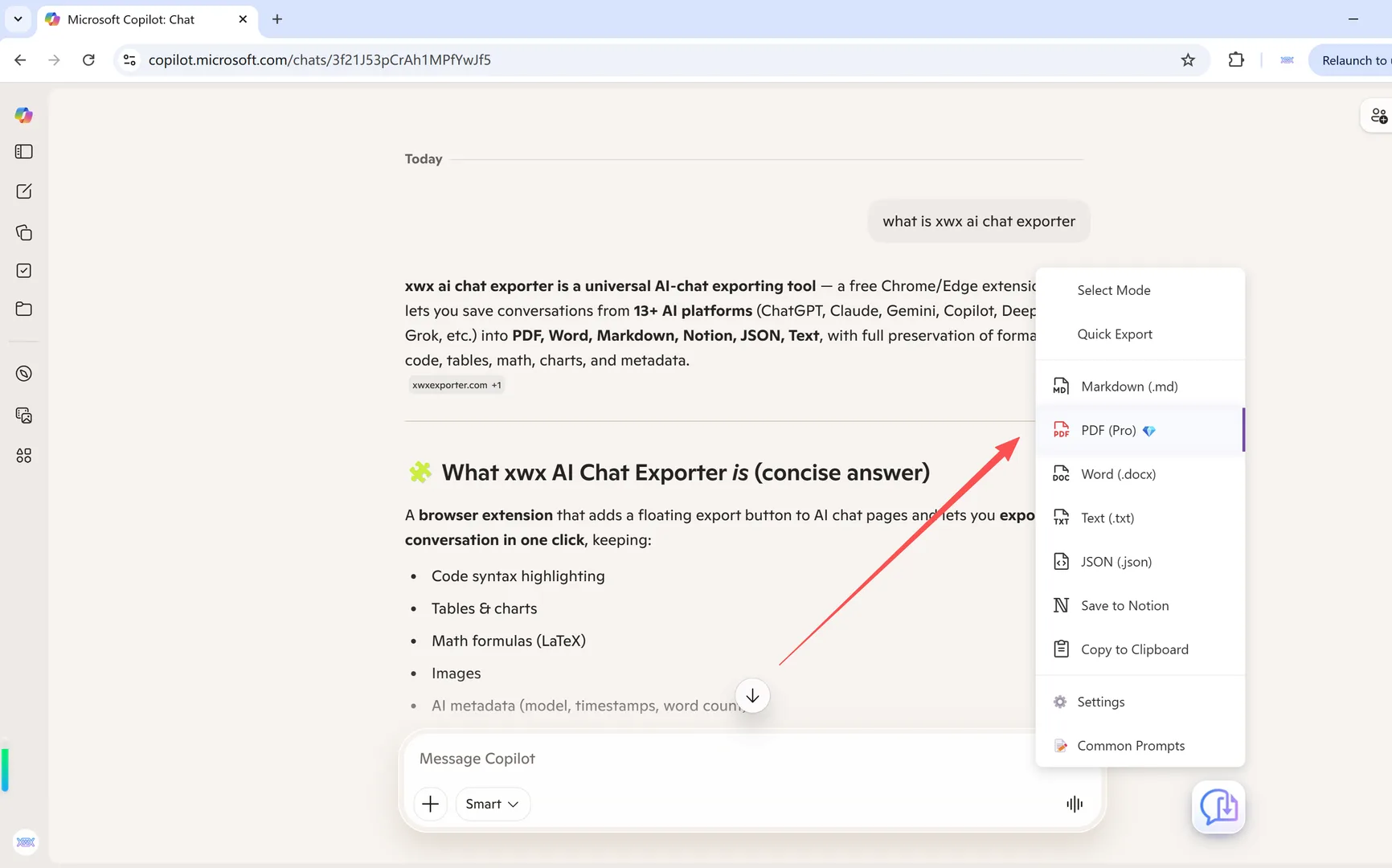Screen dimensions: 1392x868
Task: Export as PDF (Pro)
Action: 1140,431
